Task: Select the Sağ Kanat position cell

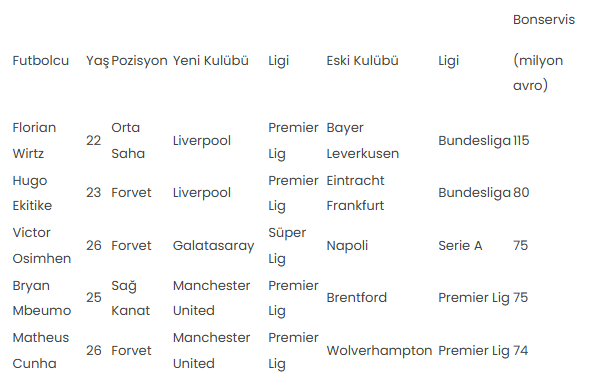Action: tap(130, 298)
